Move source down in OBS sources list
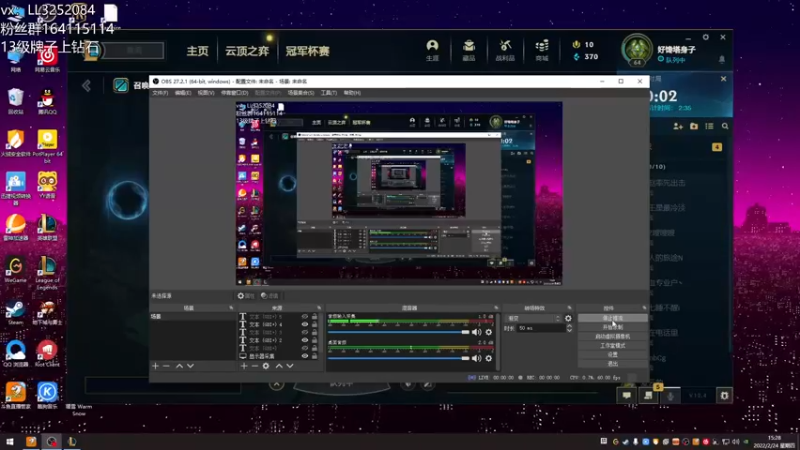 point(290,366)
